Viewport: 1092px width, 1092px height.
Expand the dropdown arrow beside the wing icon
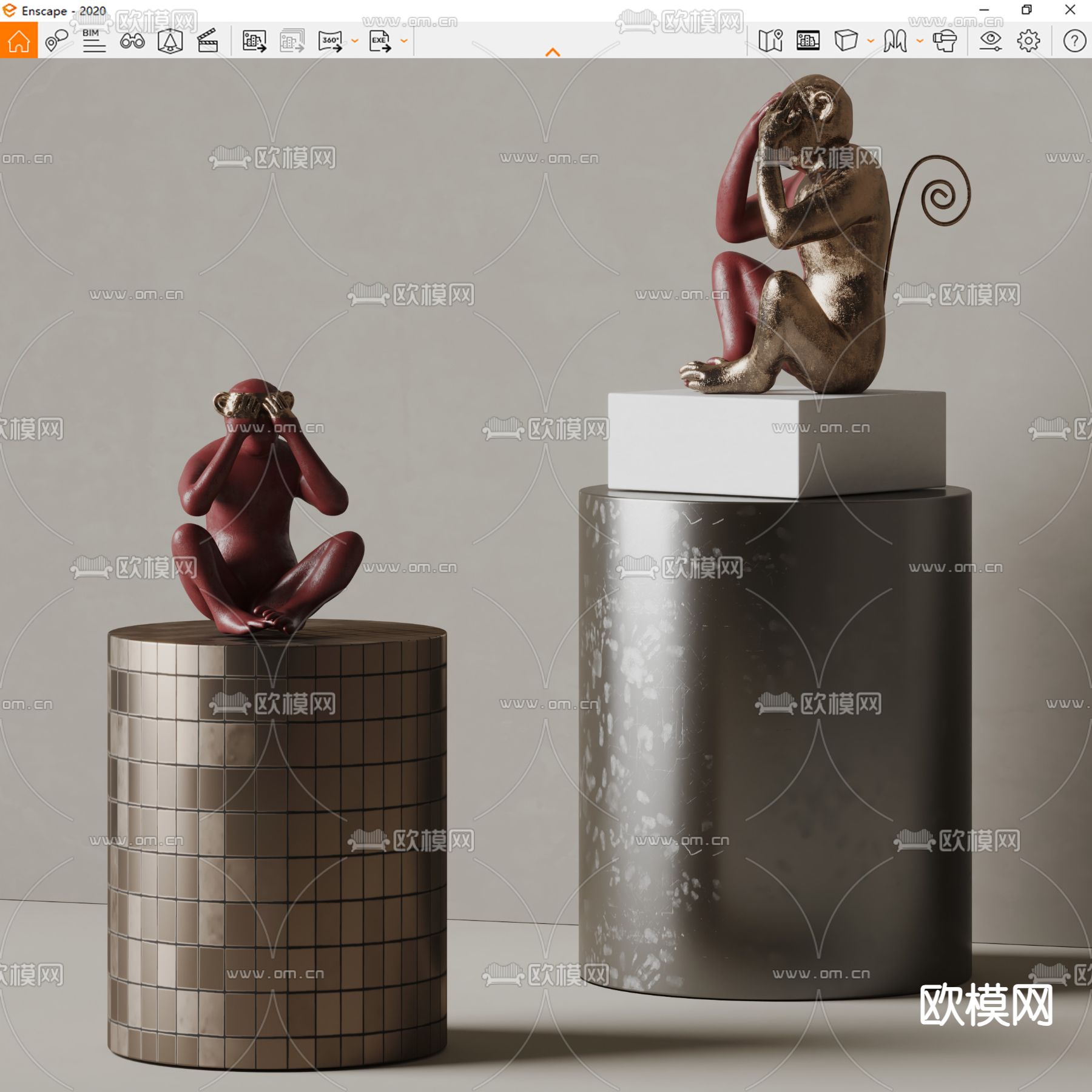pos(920,41)
